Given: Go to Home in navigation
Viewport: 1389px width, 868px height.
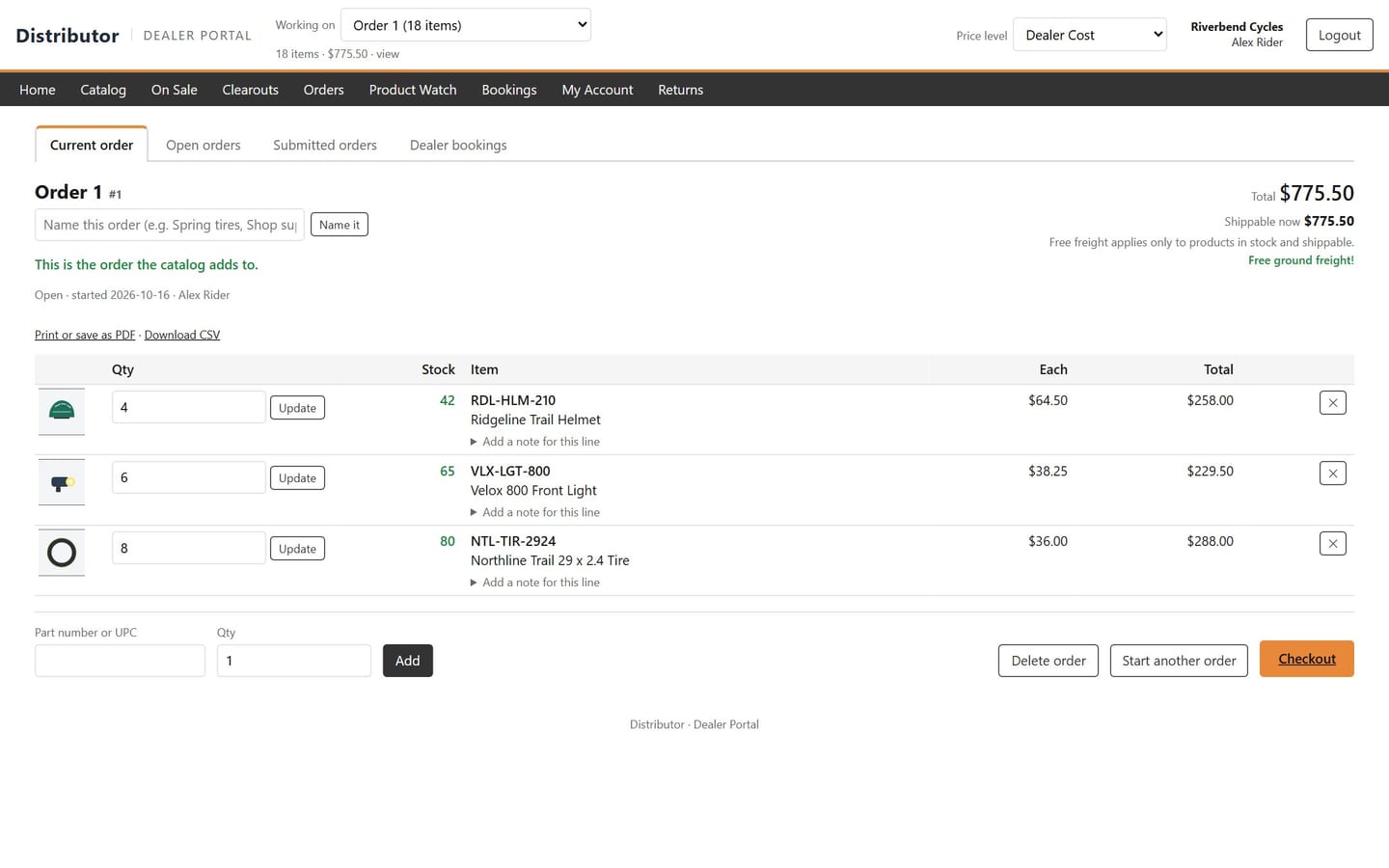Looking at the screenshot, I should 38,90.
